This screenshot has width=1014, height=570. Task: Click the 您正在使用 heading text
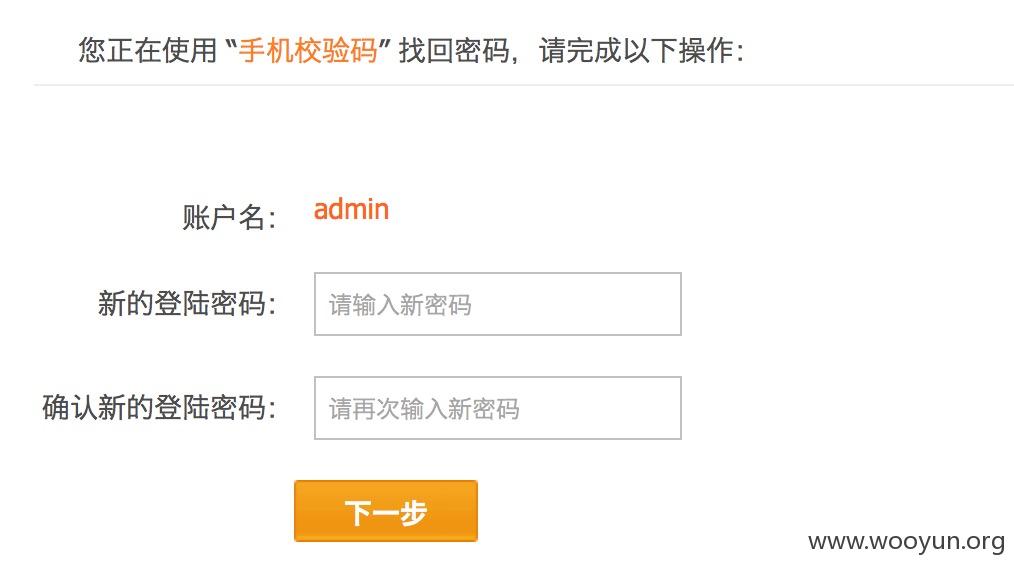point(147,50)
